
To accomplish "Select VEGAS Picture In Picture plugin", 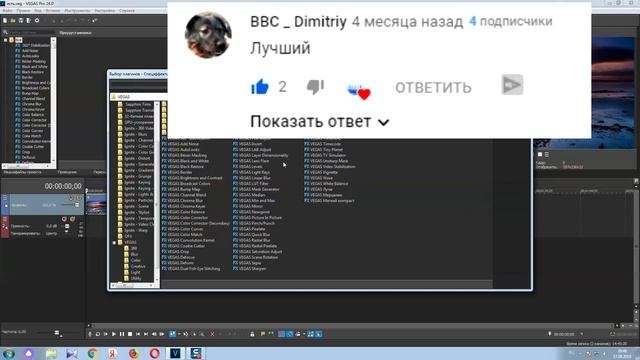I will (x=258, y=218).
